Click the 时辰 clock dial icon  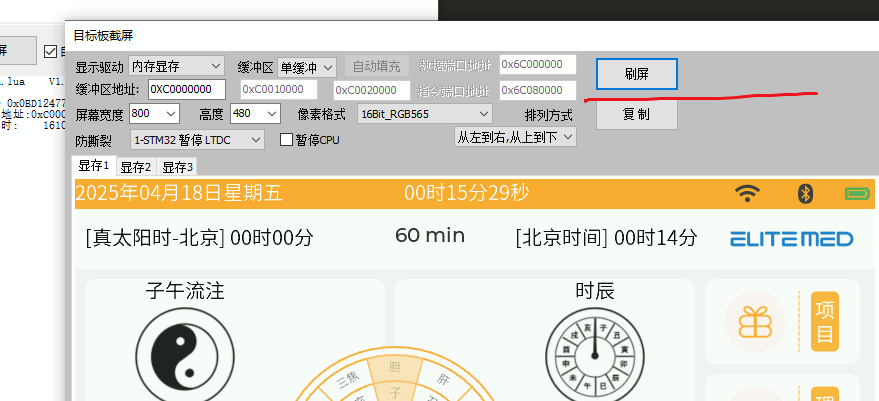point(593,350)
